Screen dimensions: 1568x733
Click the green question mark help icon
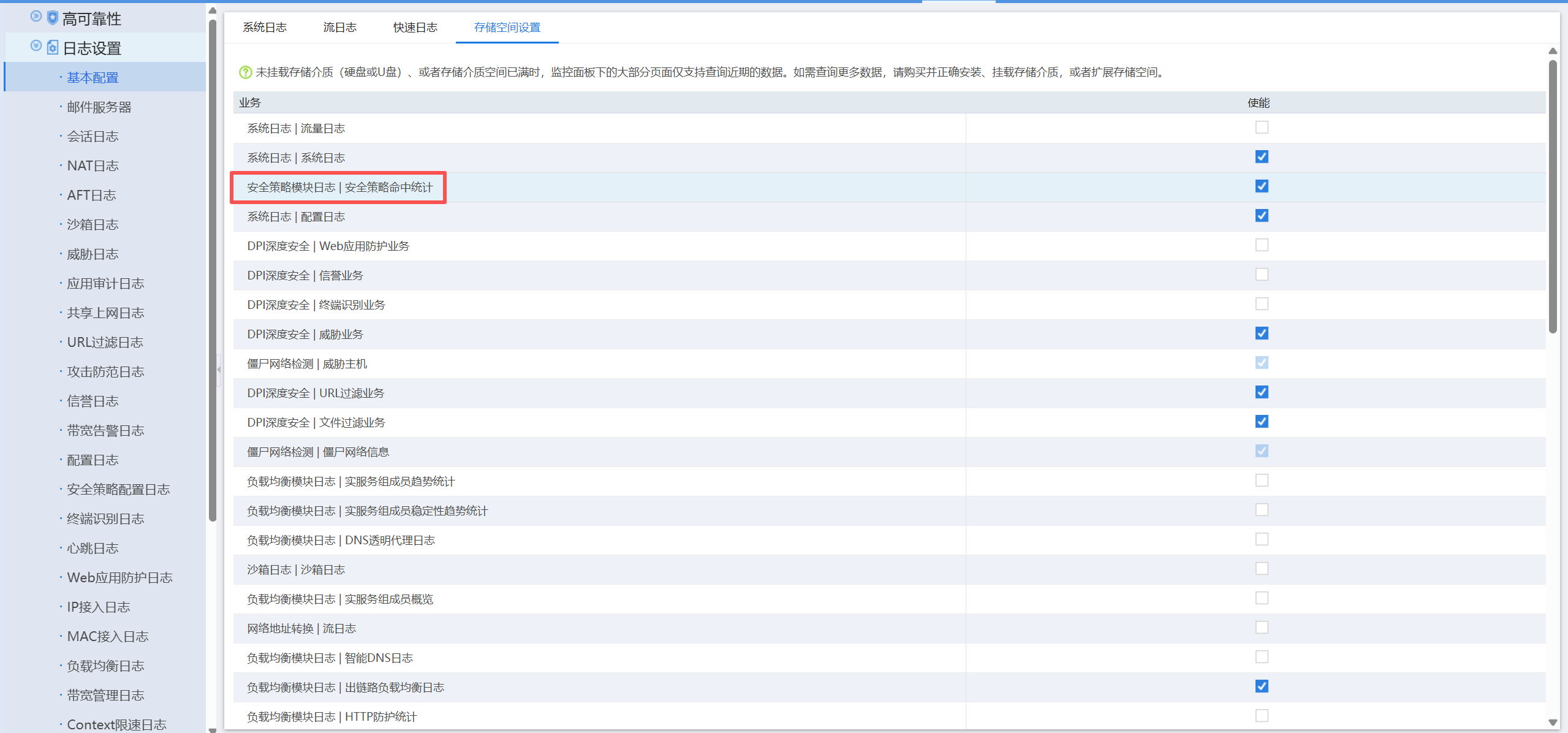pyautogui.click(x=245, y=72)
